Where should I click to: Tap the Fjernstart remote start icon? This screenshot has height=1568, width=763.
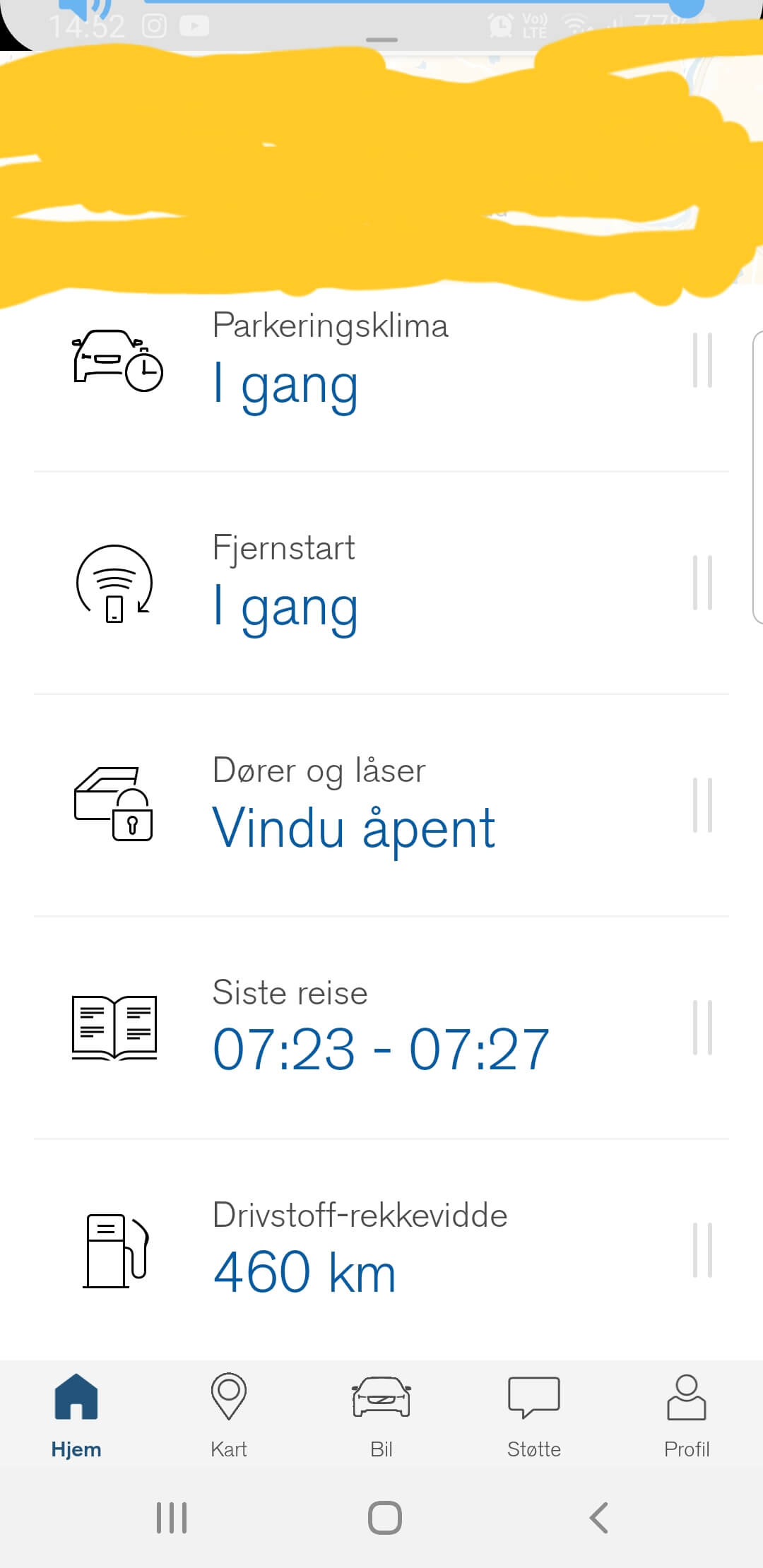tap(114, 583)
